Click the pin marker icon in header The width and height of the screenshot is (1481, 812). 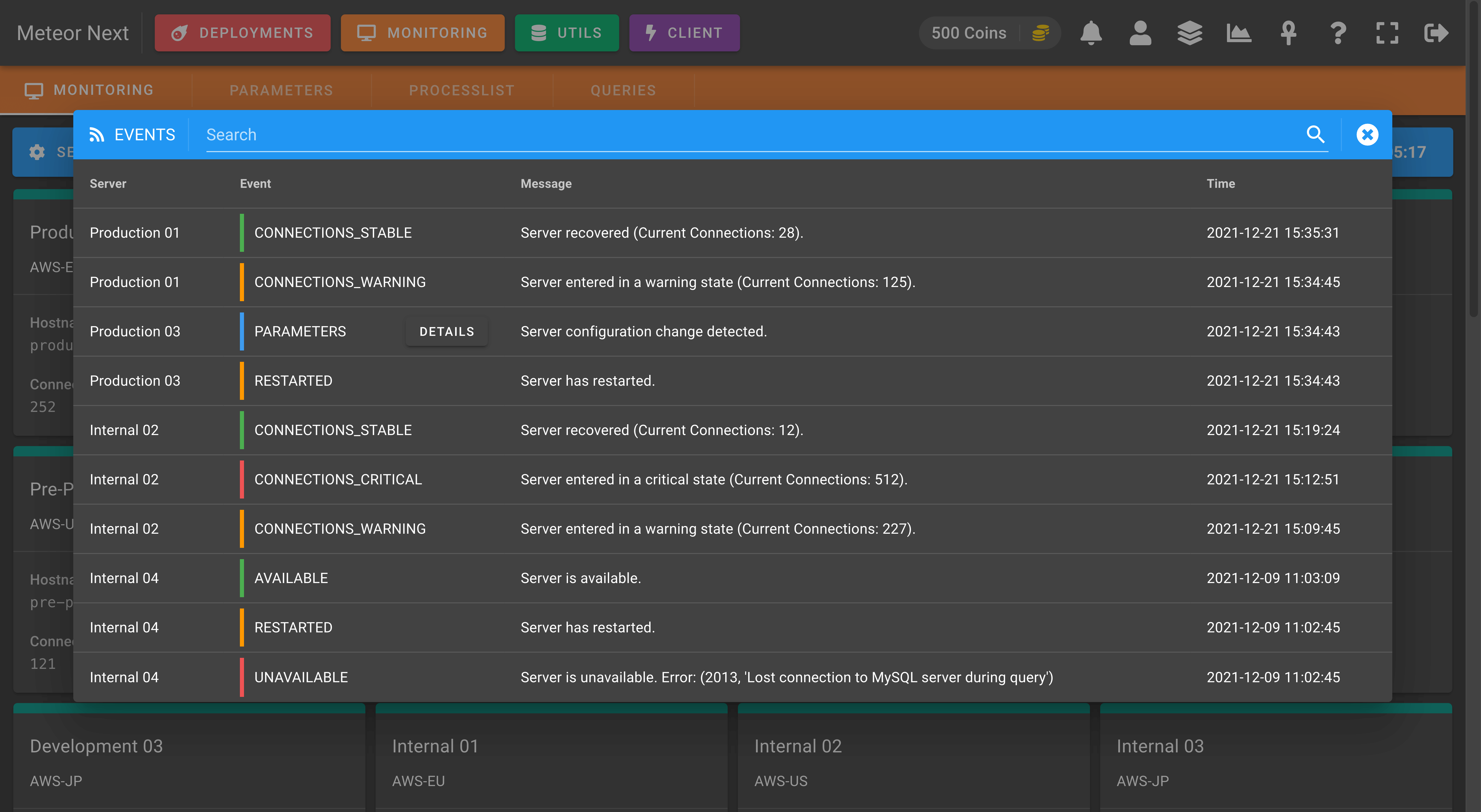1288,33
